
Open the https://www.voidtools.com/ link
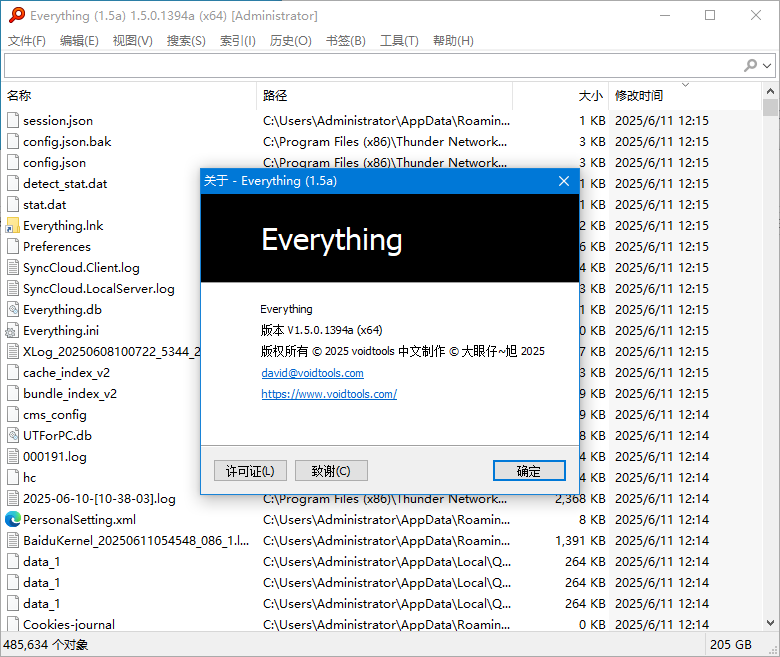tap(329, 394)
